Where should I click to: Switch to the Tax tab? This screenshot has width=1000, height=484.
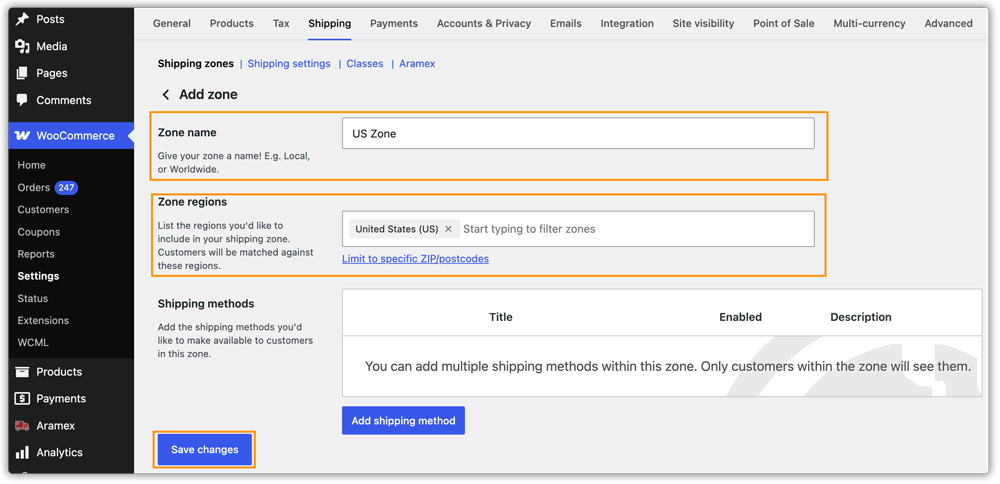[281, 24]
